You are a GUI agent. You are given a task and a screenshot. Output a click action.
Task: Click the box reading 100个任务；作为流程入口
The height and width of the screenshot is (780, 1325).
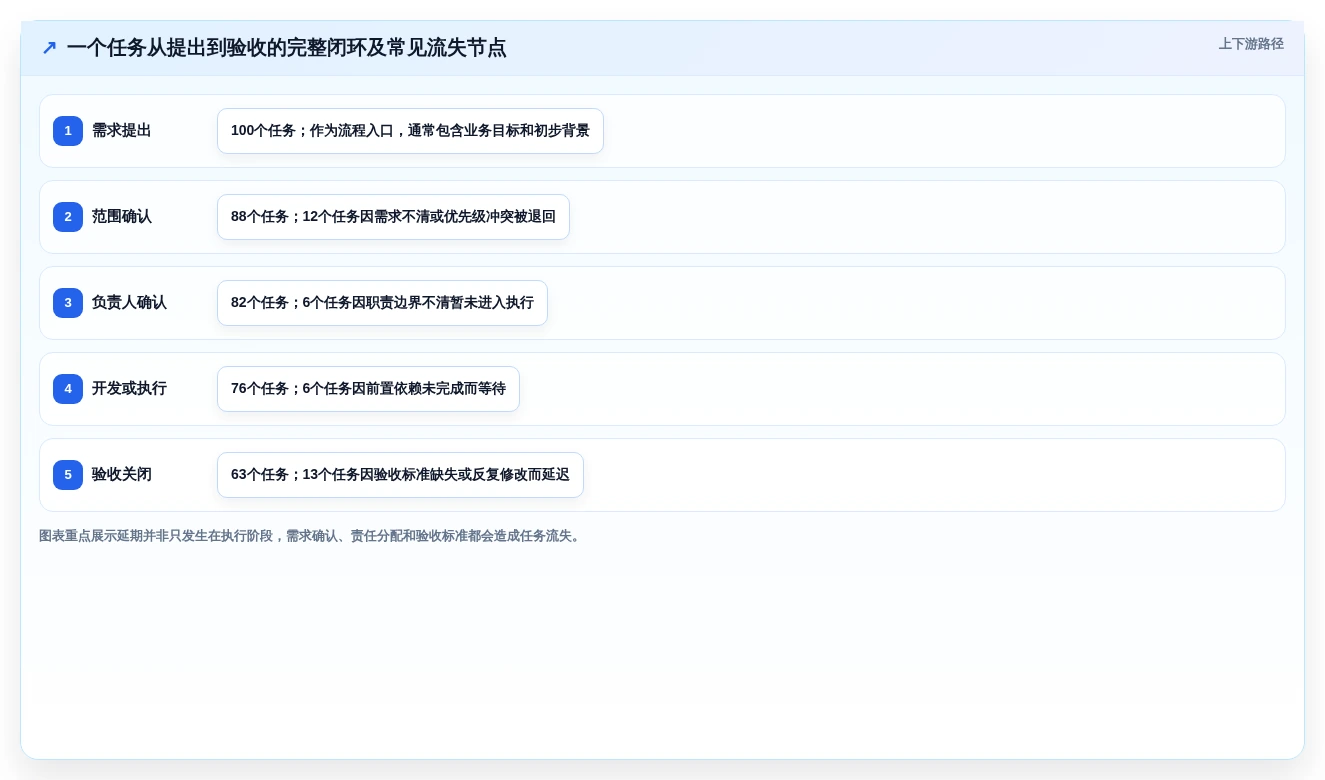(x=410, y=131)
